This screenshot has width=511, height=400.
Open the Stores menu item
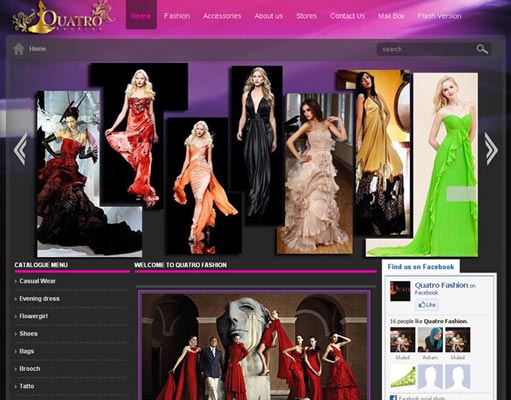(x=306, y=16)
